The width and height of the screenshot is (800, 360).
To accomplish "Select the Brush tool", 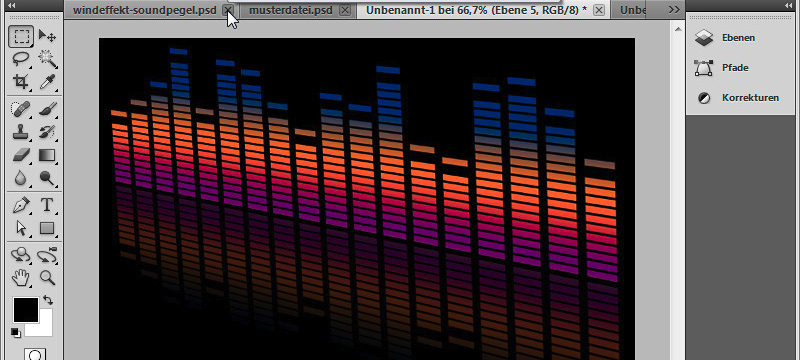I will point(47,109).
